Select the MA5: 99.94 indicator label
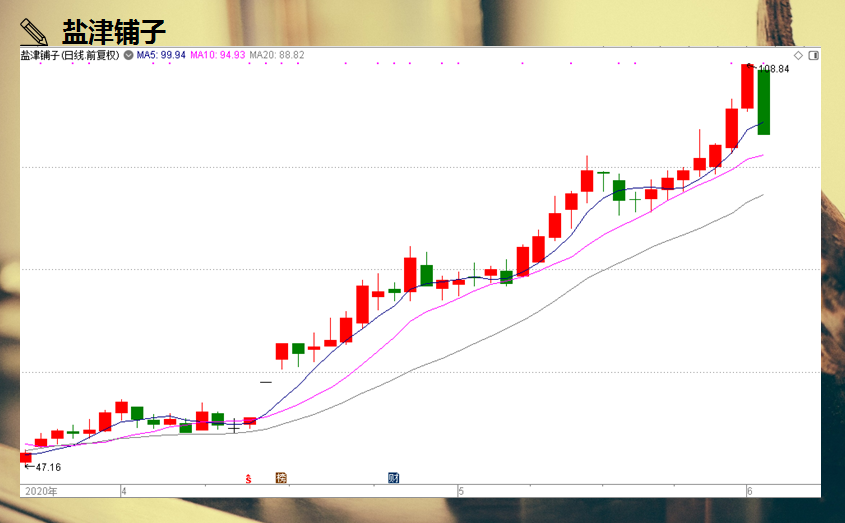 161,55
